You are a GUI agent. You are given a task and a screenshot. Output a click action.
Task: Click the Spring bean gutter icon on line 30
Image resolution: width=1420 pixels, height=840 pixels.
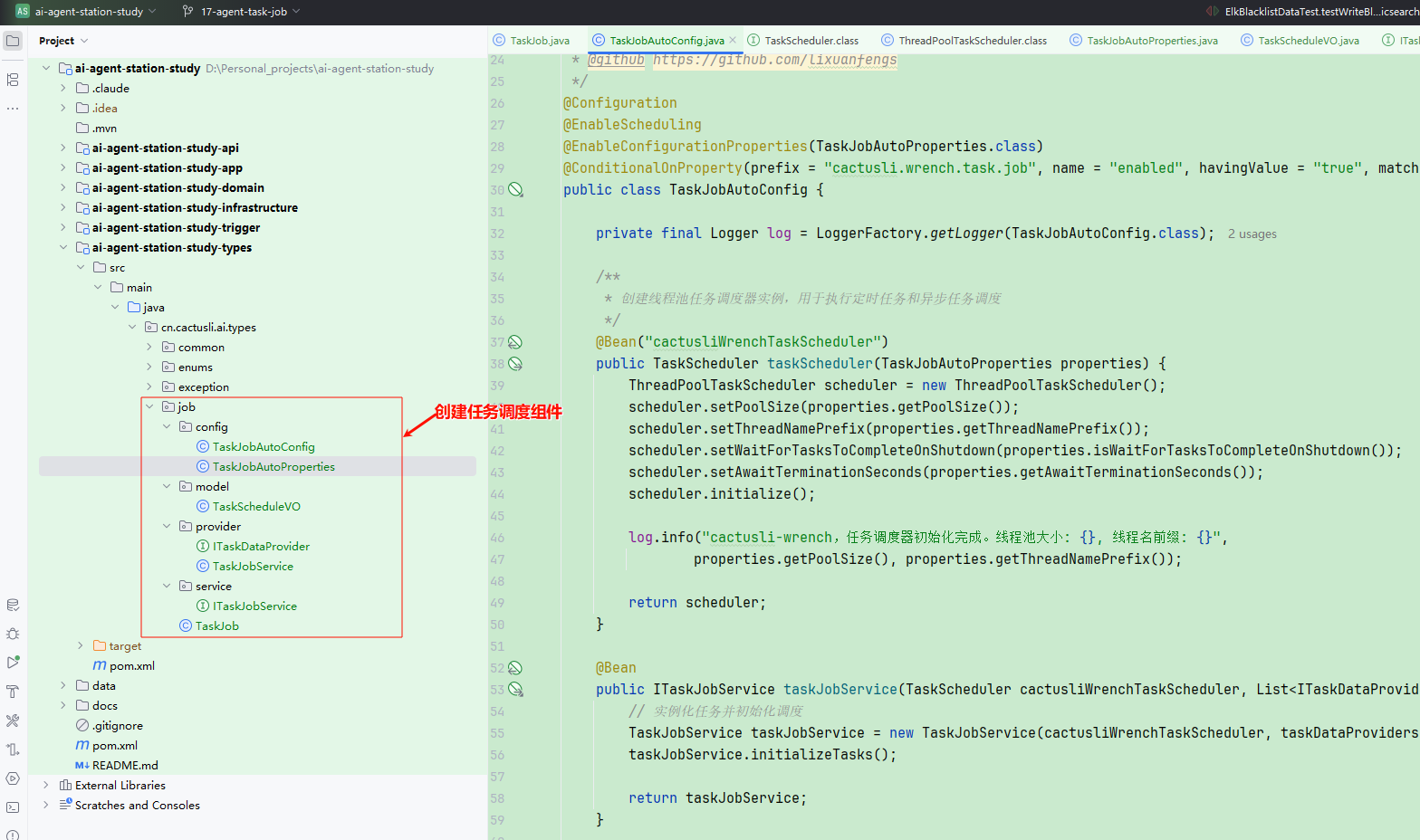pos(515,190)
